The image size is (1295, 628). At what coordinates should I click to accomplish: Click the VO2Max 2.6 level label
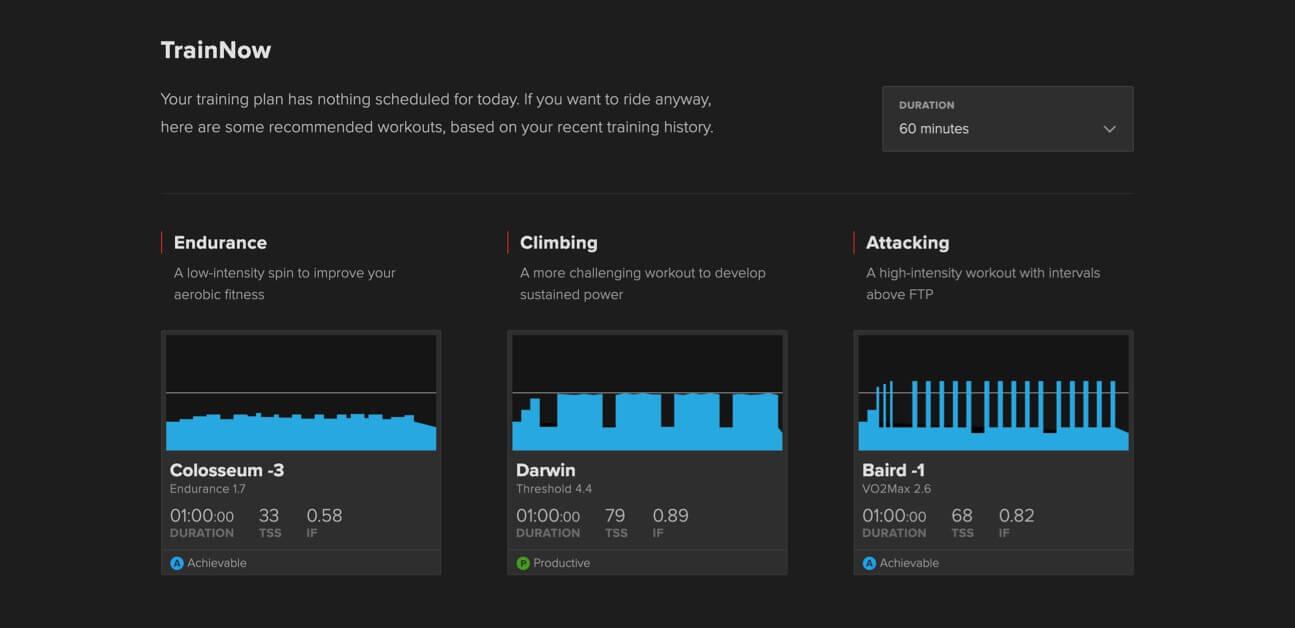pyautogui.click(x=897, y=489)
